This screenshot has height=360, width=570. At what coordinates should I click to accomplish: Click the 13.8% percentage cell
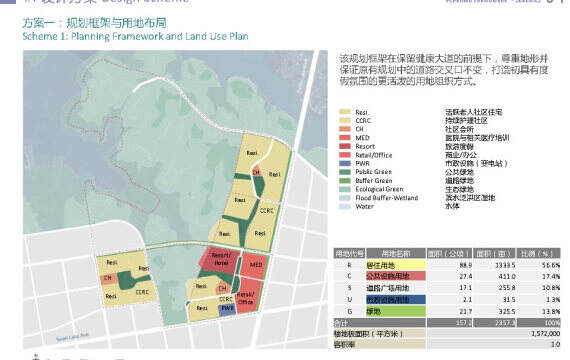pyautogui.click(x=551, y=311)
